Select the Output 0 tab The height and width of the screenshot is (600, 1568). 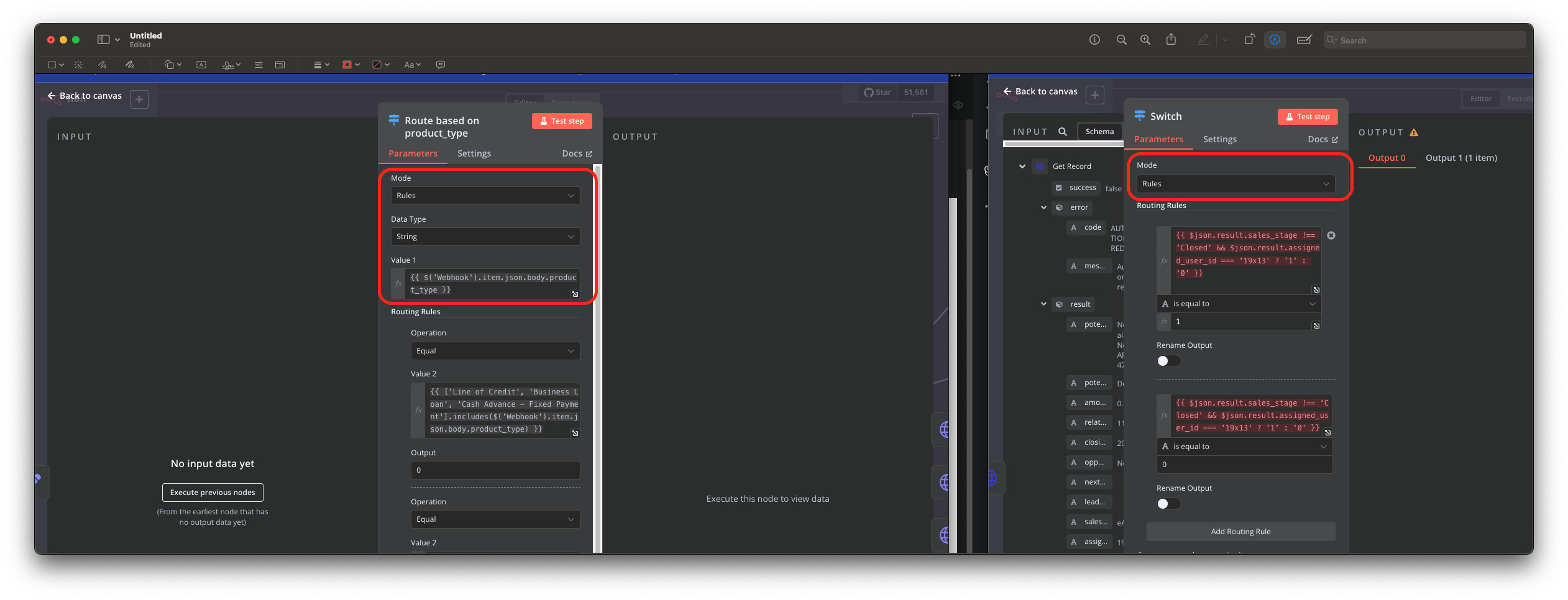(1387, 158)
